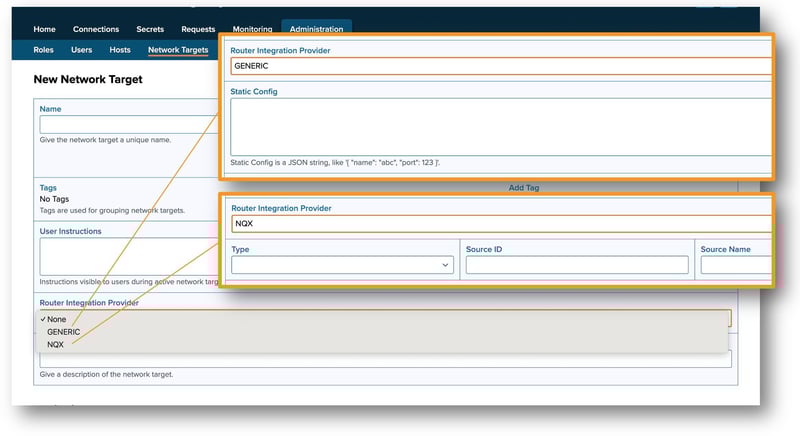Open the Home tab
Screen dimensions: 800x436
pos(44,29)
